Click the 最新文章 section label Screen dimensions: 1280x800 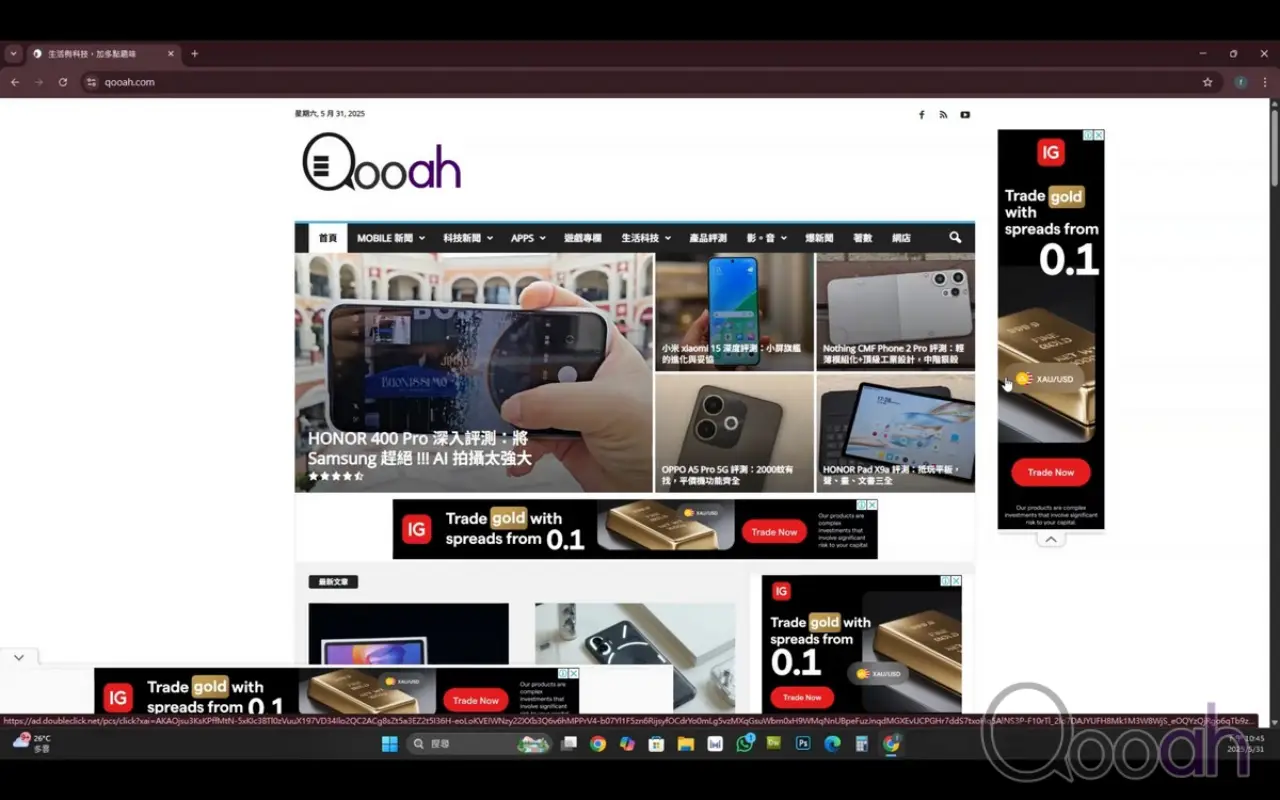(333, 582)
